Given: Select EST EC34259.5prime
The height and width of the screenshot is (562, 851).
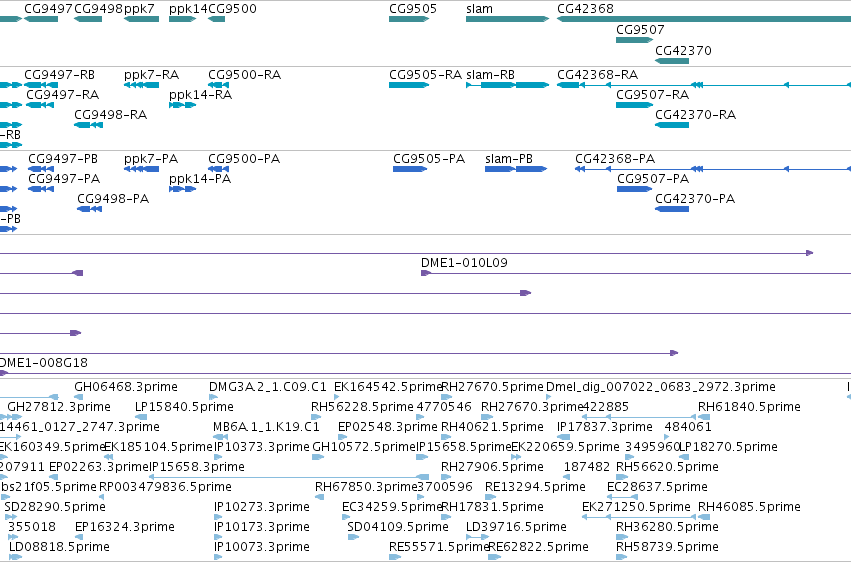Looking at the screenshot, I should (x=392, y=507).
